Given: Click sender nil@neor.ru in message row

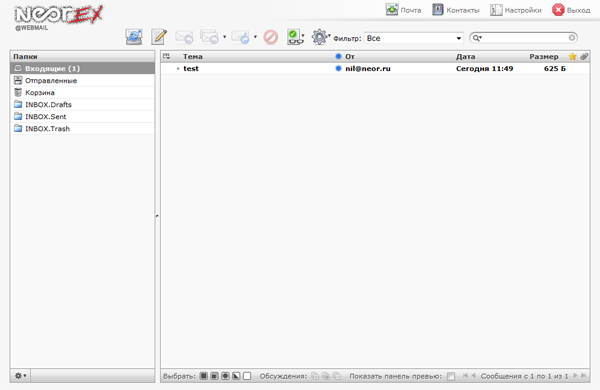Looking at the screenshot, I should tap(368, 69).
